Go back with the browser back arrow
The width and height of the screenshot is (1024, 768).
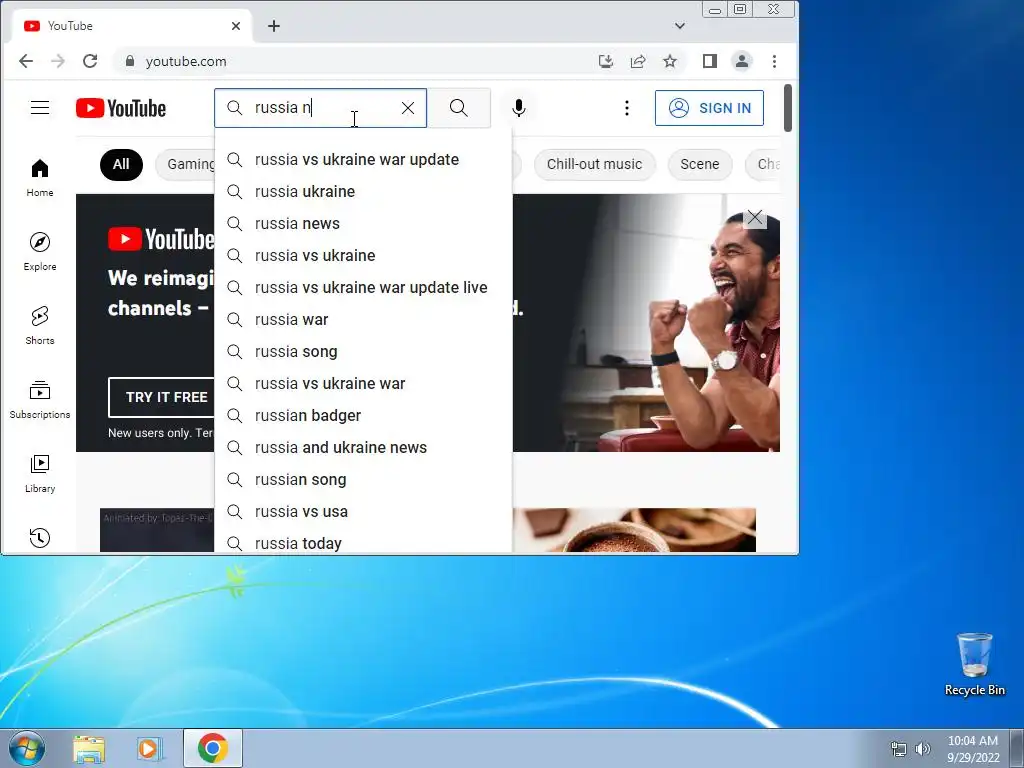pos(26,61)
